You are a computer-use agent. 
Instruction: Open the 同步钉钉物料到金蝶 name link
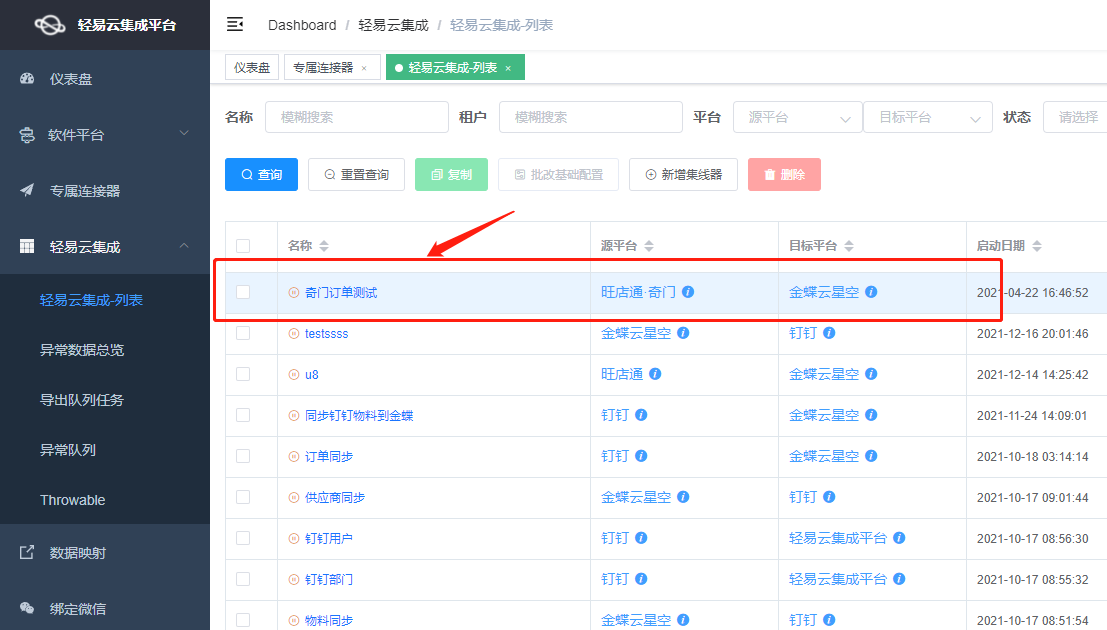pyautogui.click(x=359, y=415)
